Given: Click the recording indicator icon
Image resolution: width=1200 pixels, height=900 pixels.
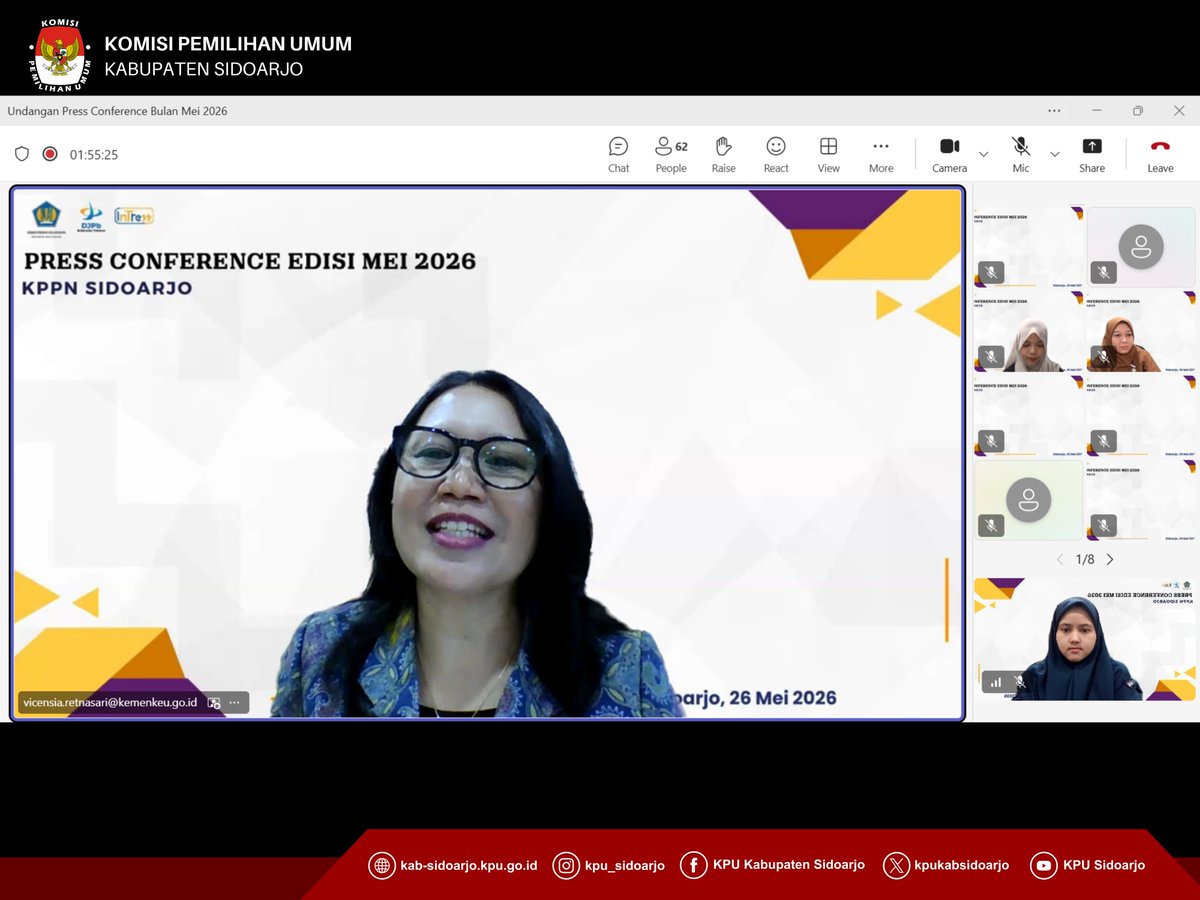Looking at the screenshot, I should [x=50, y=154].
